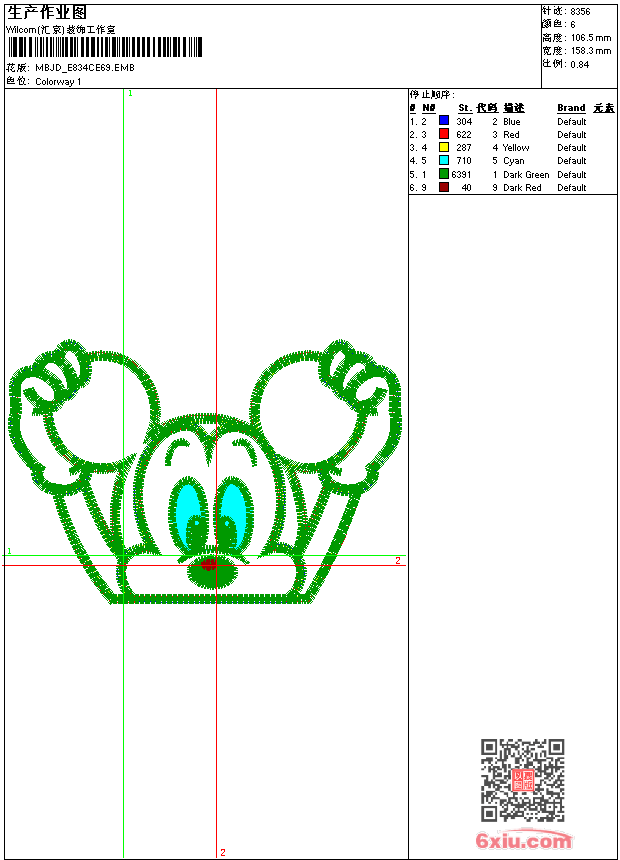
Task: Click the 'Dark Green' description text
Action: click(526, 174)
